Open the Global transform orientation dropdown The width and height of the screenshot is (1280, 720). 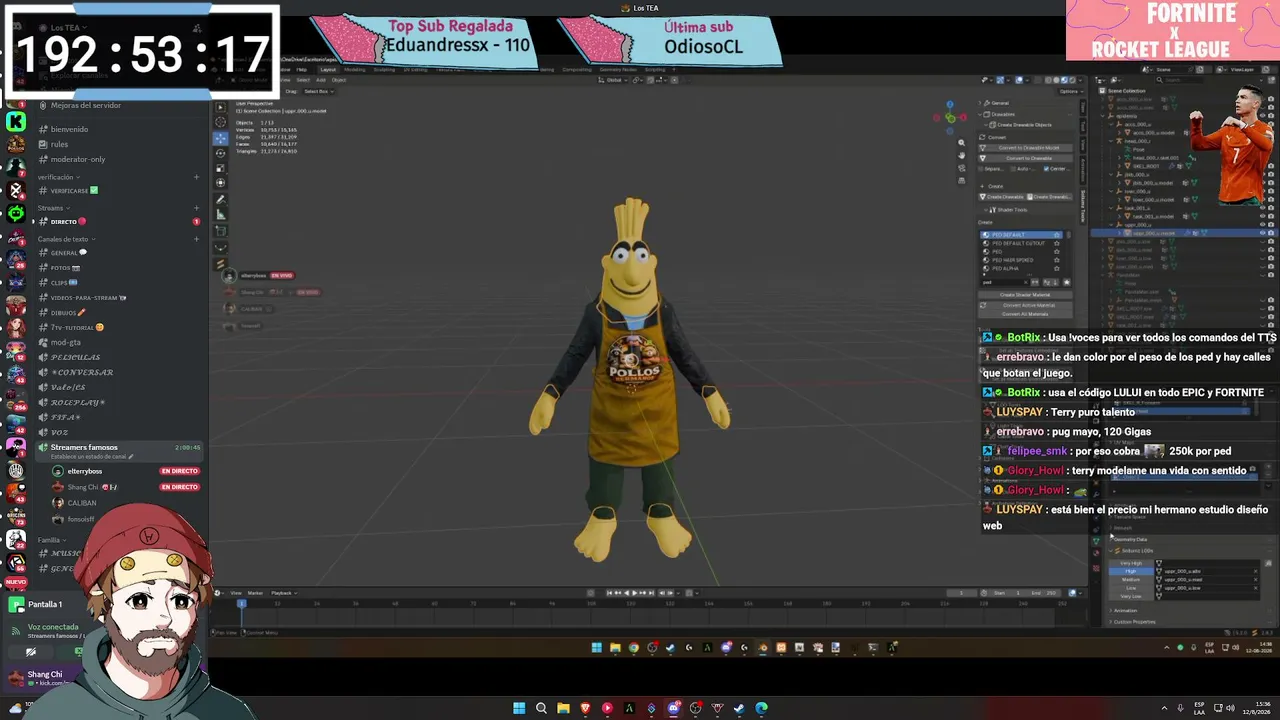pyautogui.click(x=612, y=80)
